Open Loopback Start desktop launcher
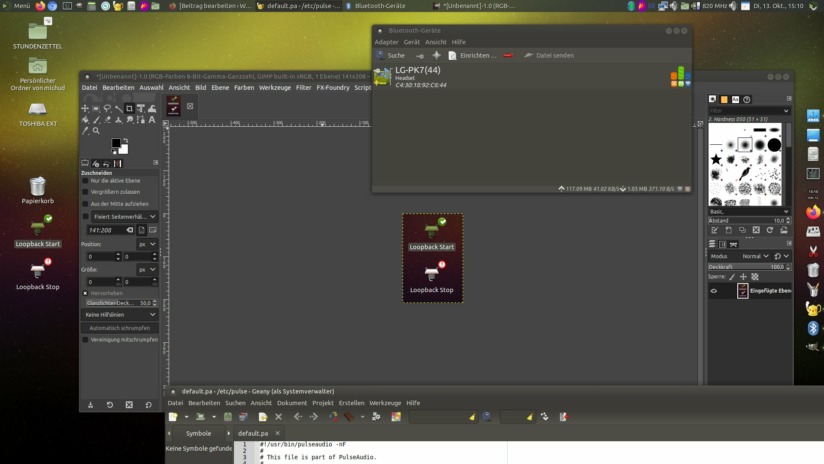The height and width of the screenshot is (464, 824). click(38, 232)
